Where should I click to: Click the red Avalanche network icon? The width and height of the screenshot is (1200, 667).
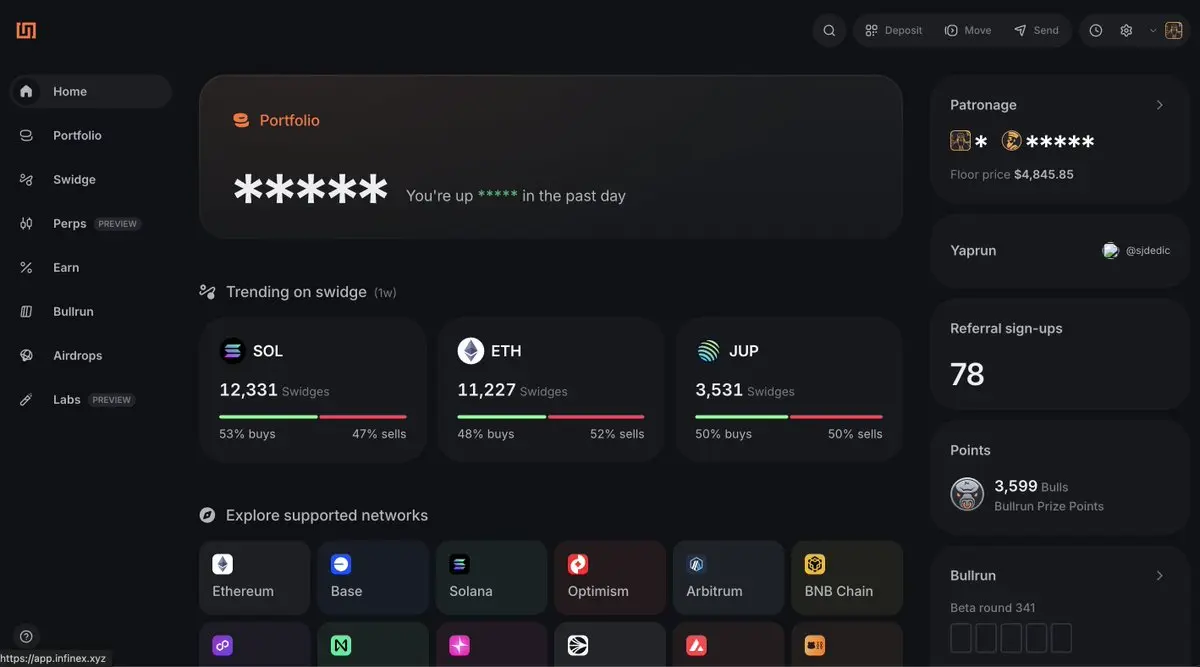tap(697, 645)
